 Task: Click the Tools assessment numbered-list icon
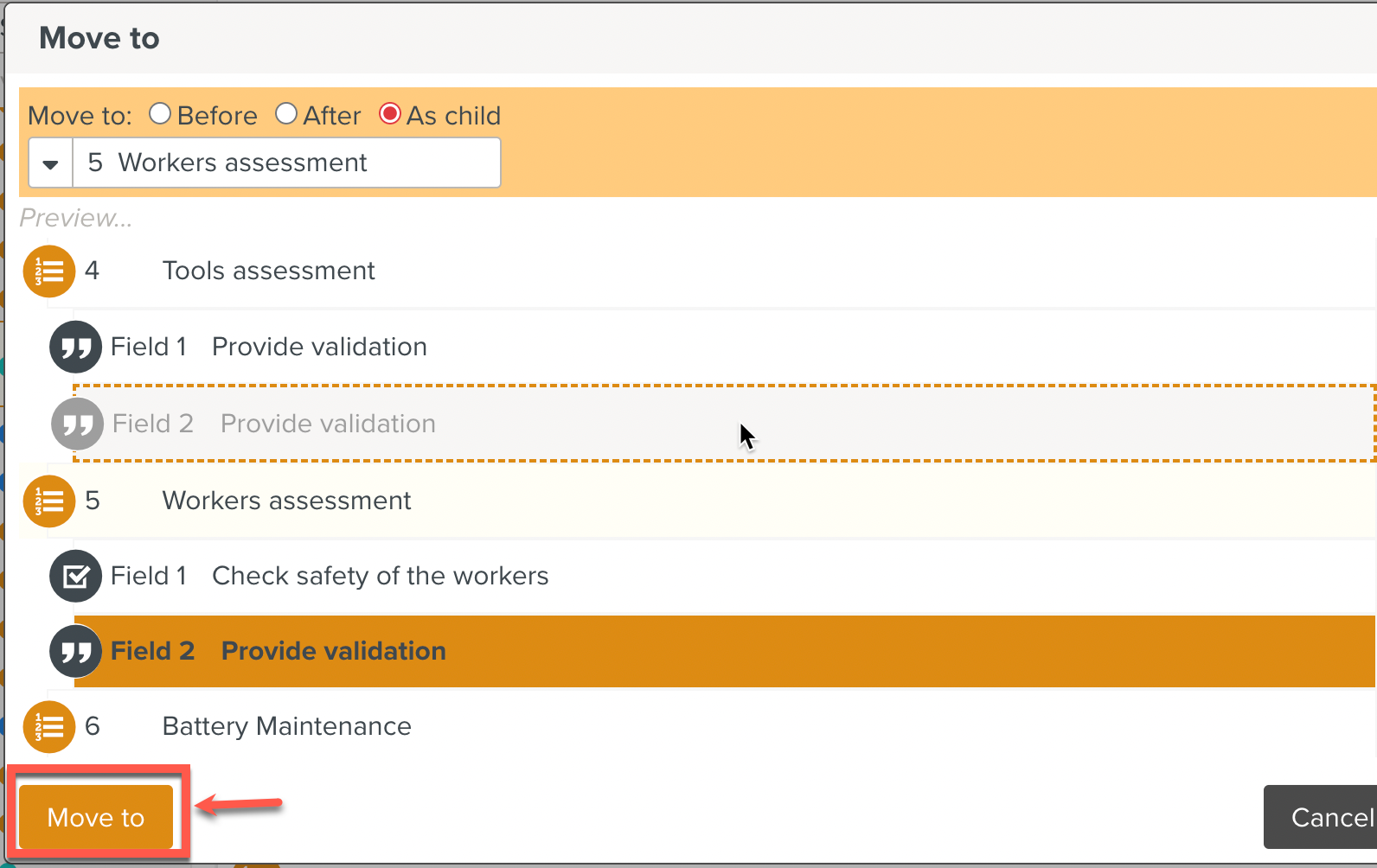point(49,271)
